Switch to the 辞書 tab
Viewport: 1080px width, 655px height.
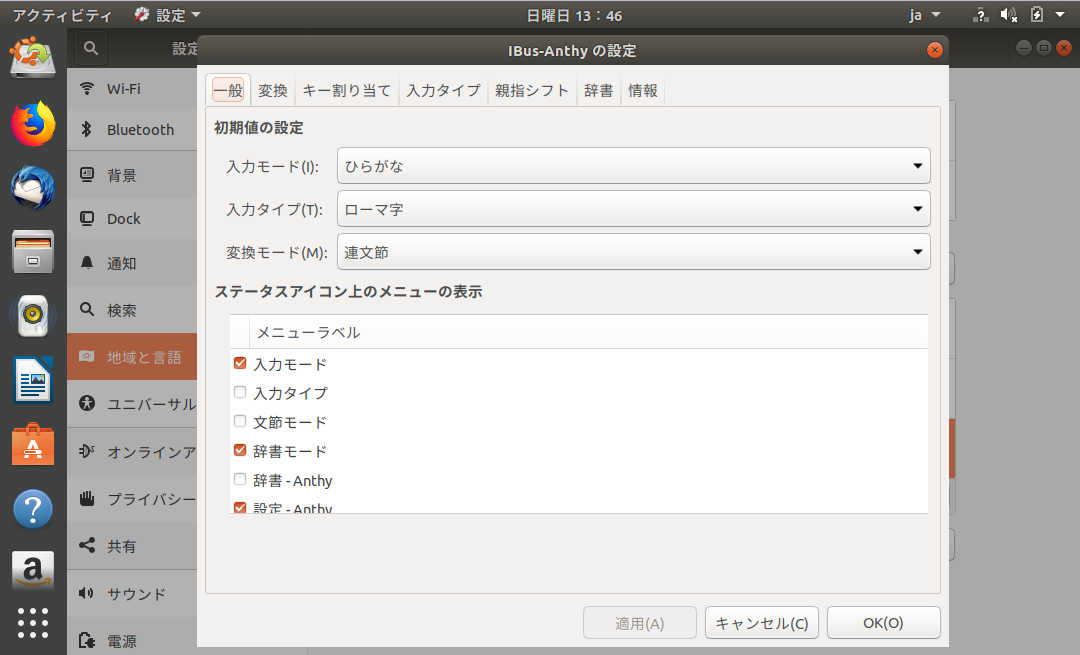point(598,91)
